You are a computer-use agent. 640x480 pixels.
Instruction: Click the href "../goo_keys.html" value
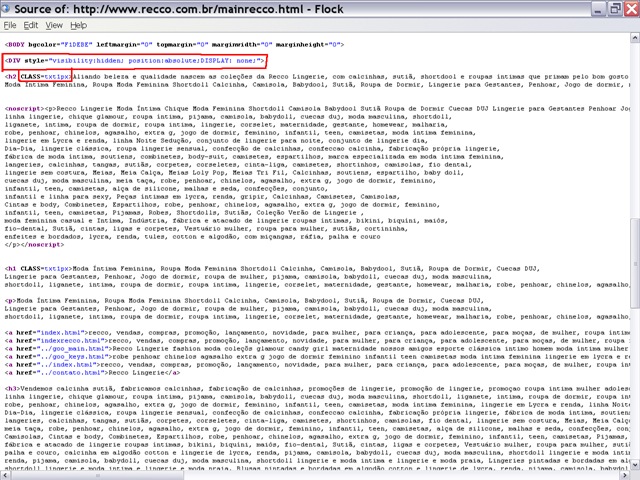coord(74,357)
